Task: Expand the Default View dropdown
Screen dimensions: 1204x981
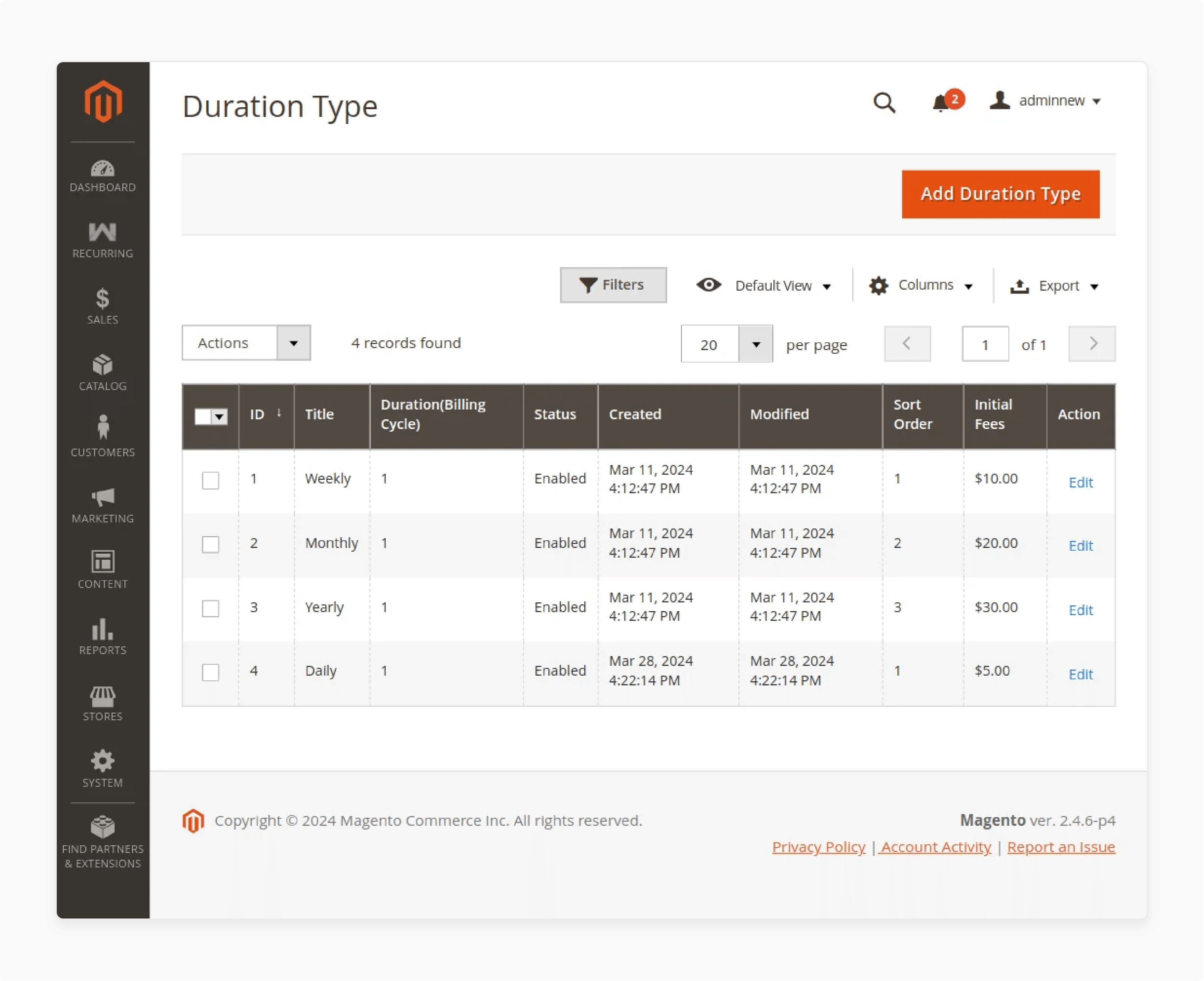Action: 827,287
